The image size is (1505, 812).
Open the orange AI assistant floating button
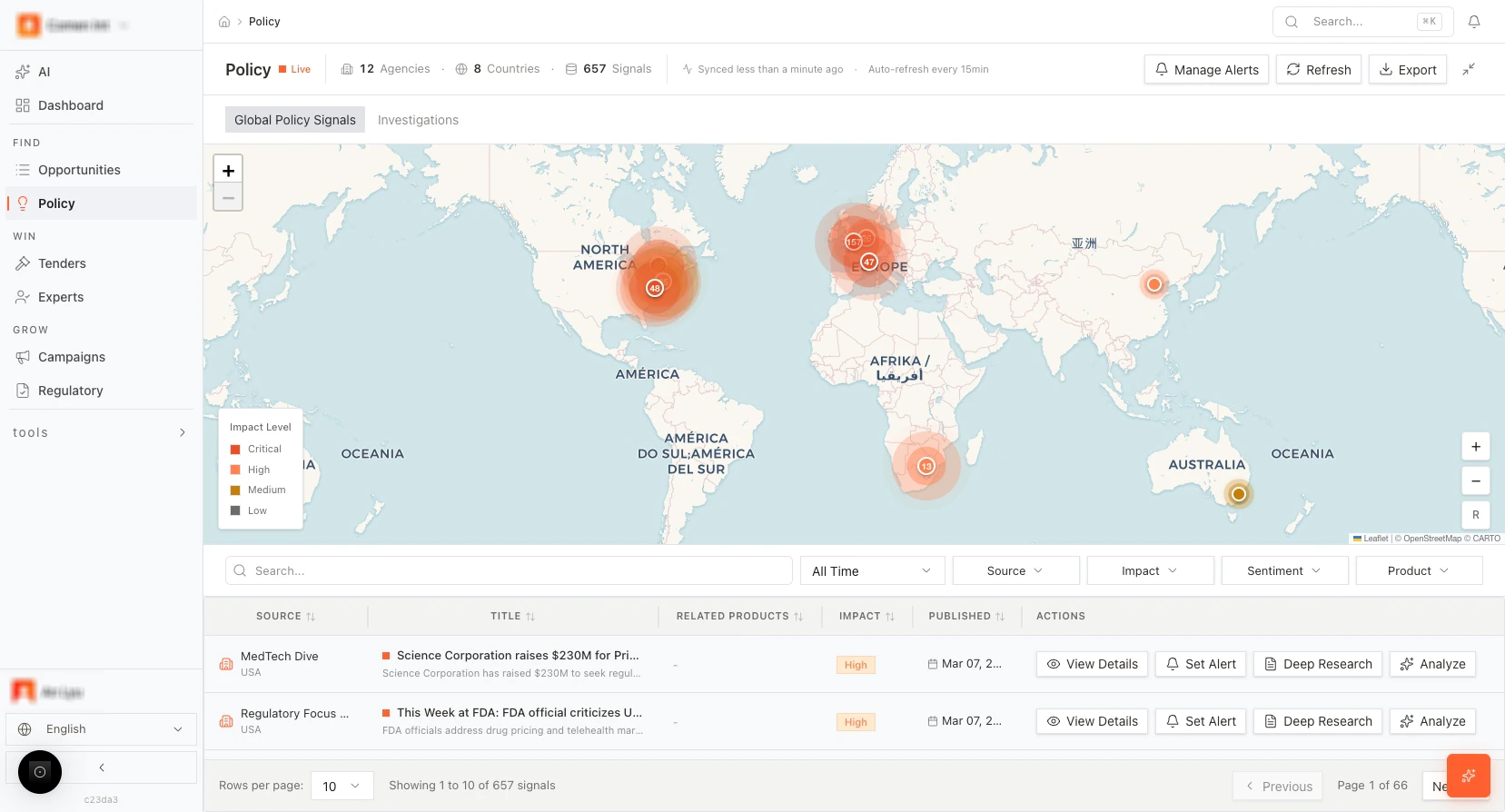[1469, 776]
